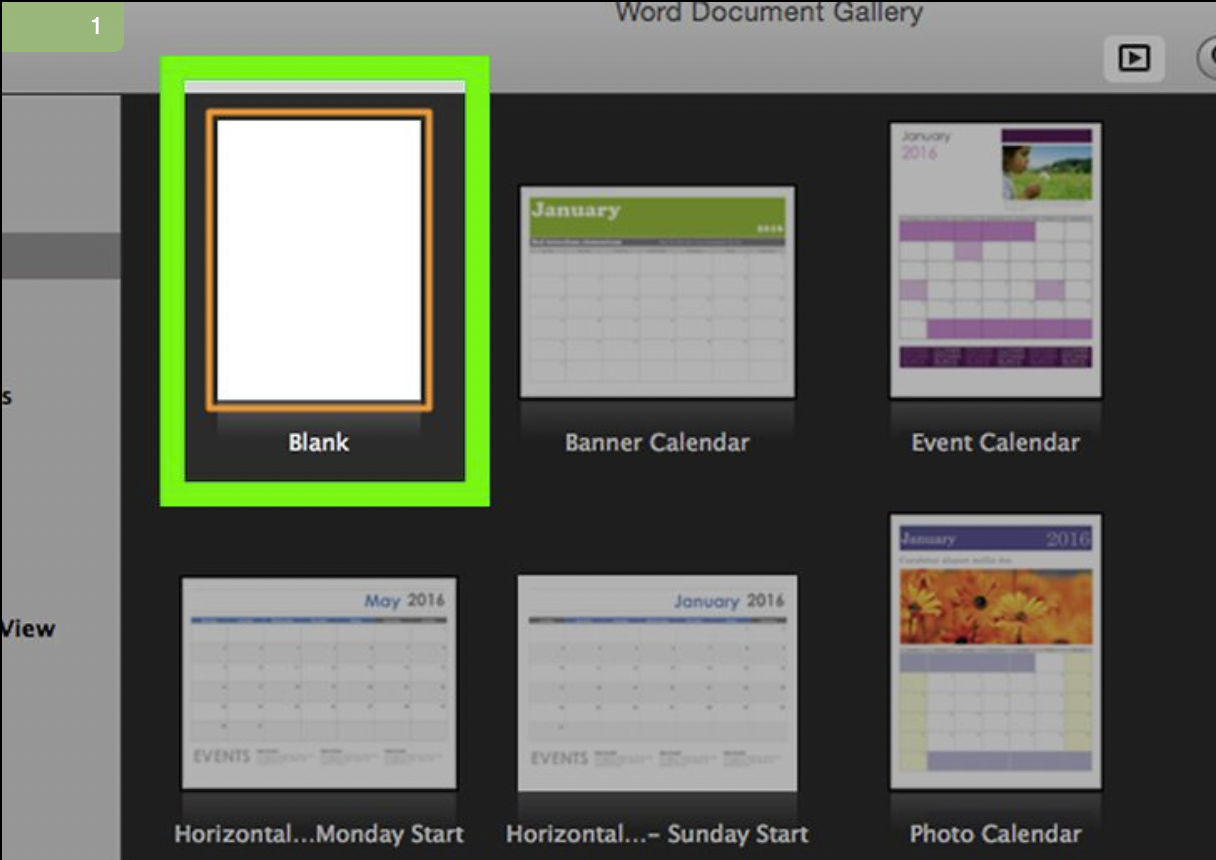Image resolution: width=1216 pixels, height=860 pixels.
Task: Click the "Horizontal...Monday Start" caption
Action: 319,833
